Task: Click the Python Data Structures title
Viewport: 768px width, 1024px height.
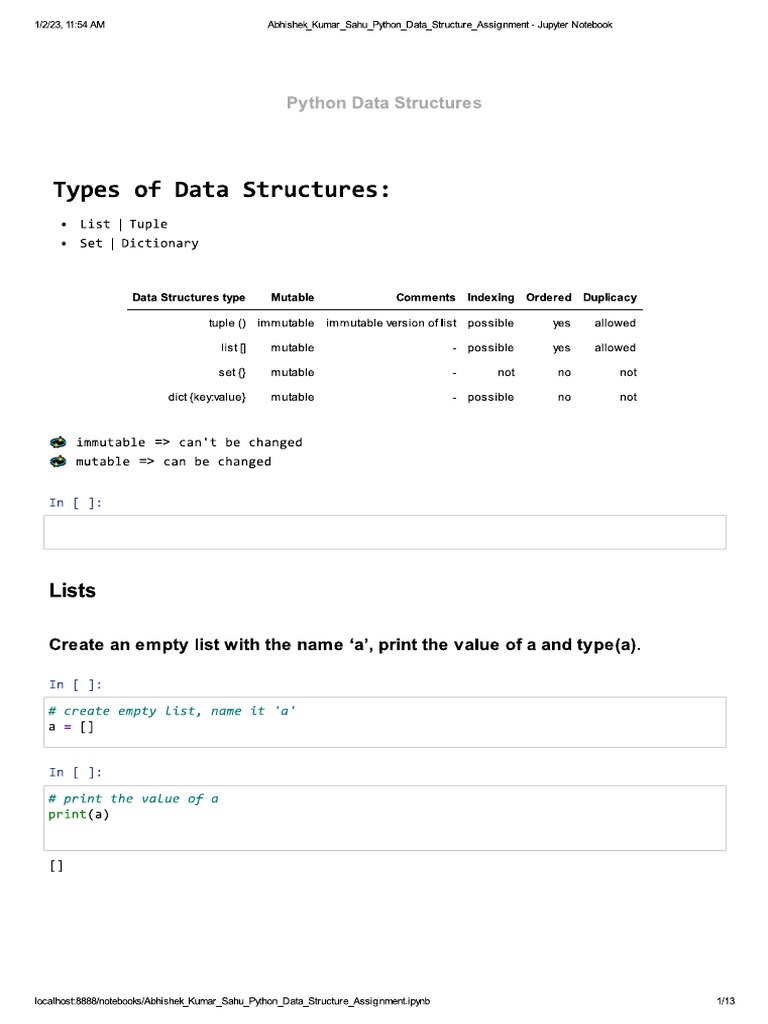Action: point(384,103)
